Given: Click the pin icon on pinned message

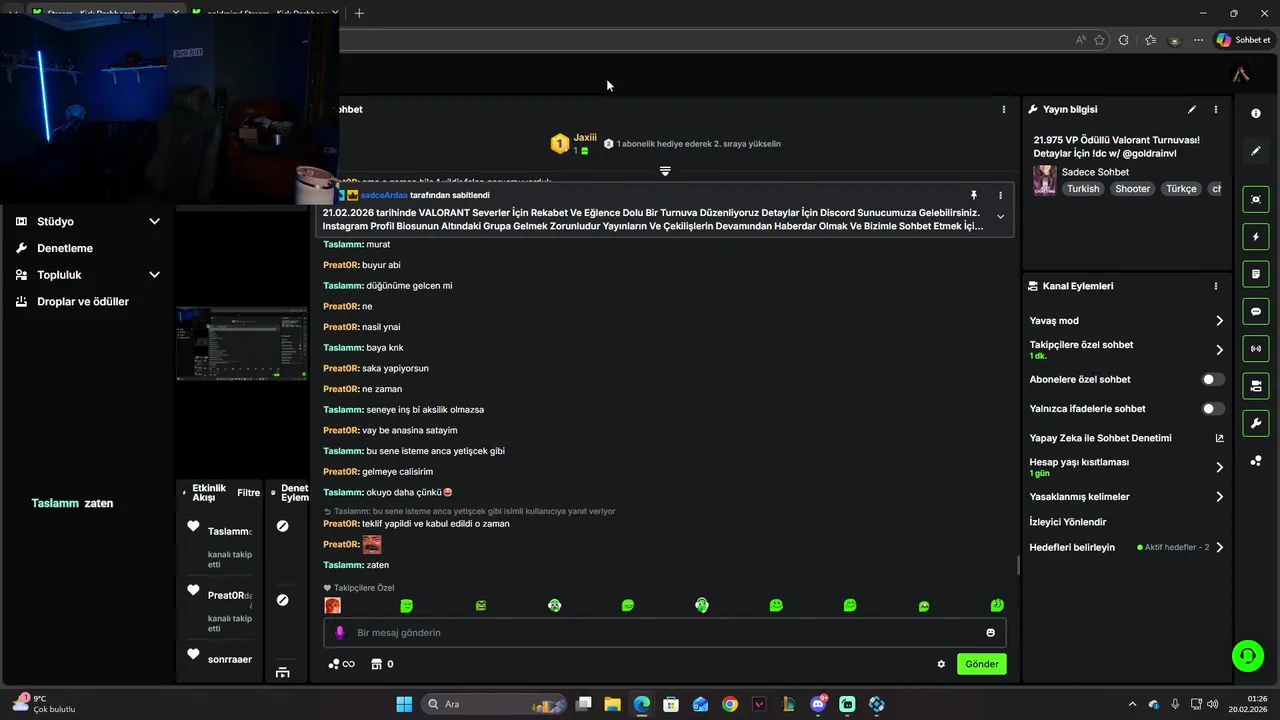Looking at the screenshot, I should coord(973,195).
